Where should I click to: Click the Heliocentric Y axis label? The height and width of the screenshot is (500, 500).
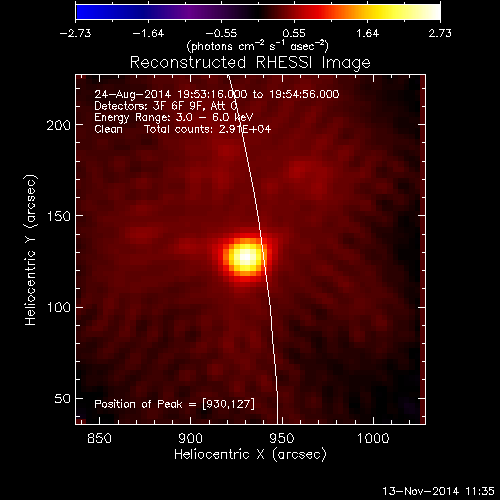coord(30,250)
